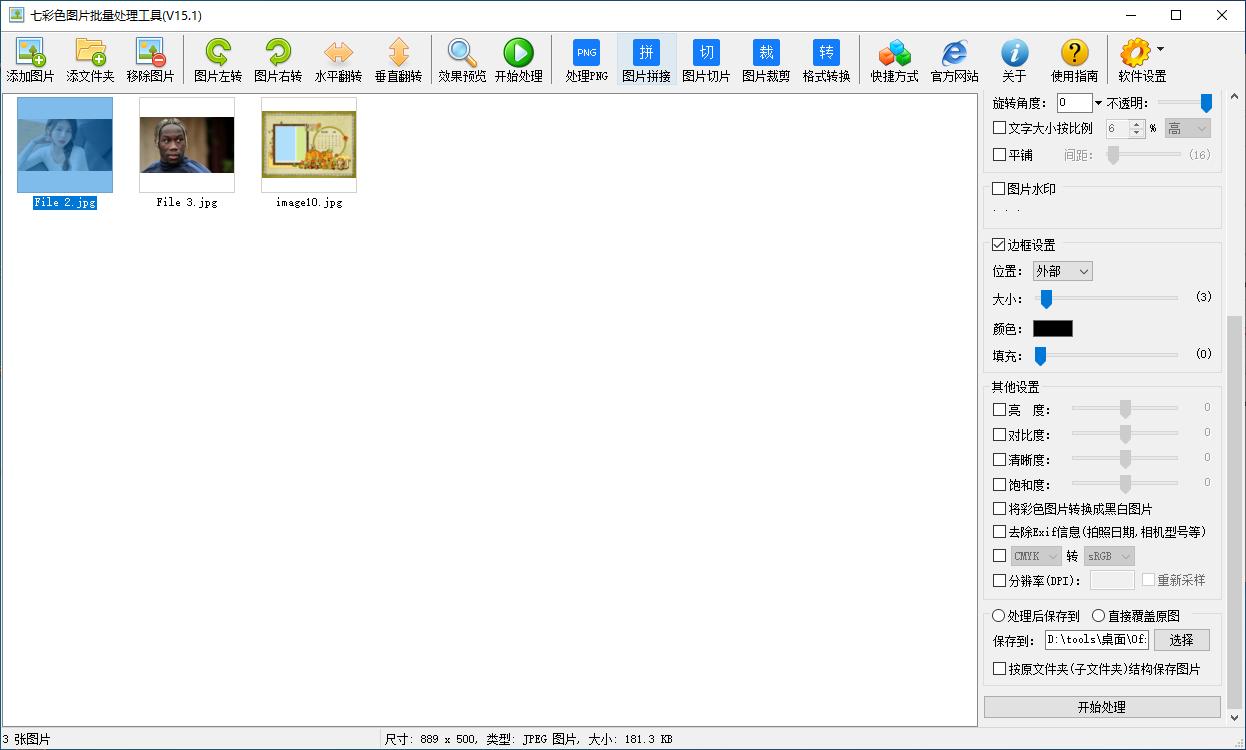Flip horizontally using 水平翻转 icon
This screenshot has height=750, width=1246.
(338, 53)
